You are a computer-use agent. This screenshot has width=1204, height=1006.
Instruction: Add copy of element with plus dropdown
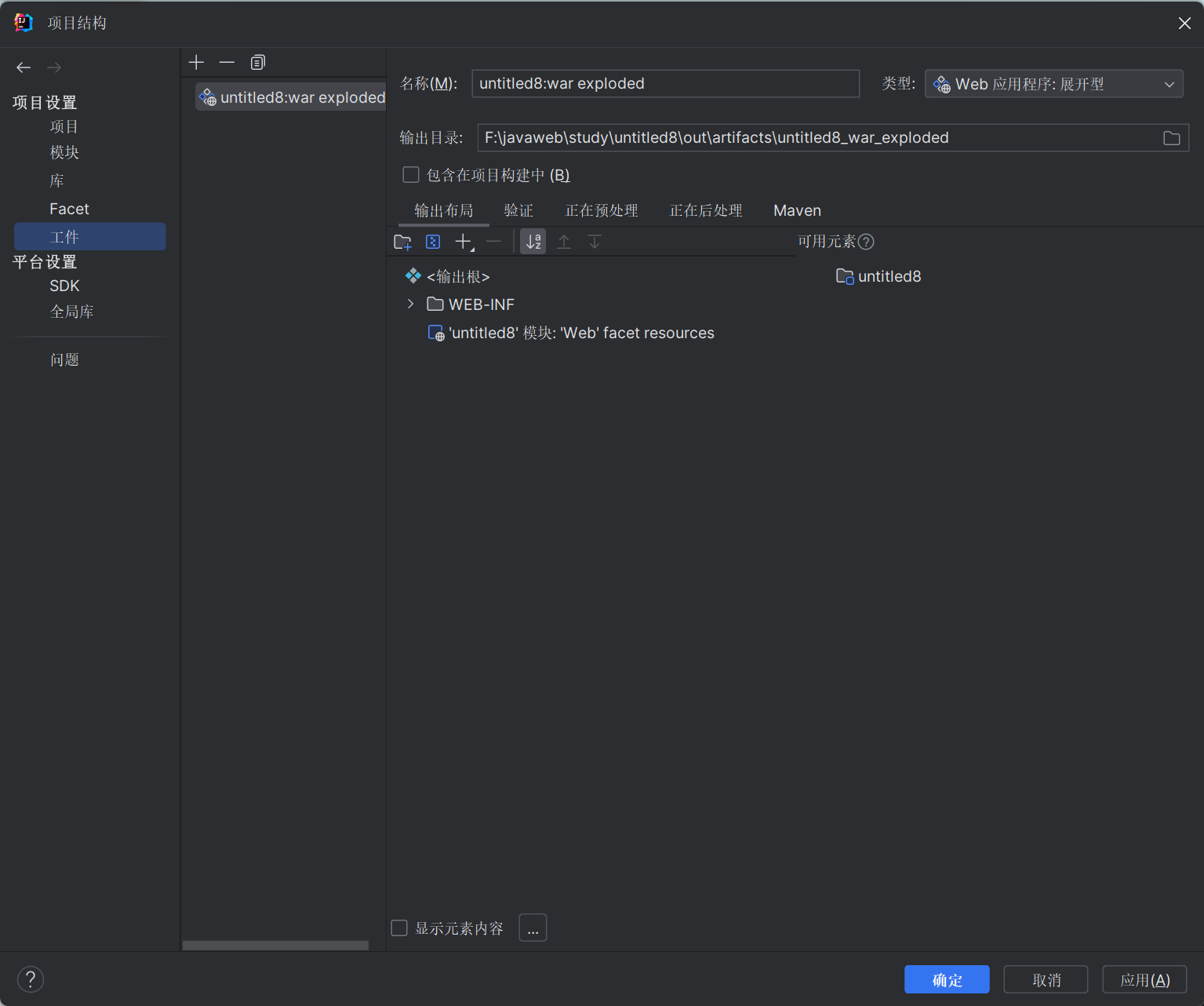464,242
